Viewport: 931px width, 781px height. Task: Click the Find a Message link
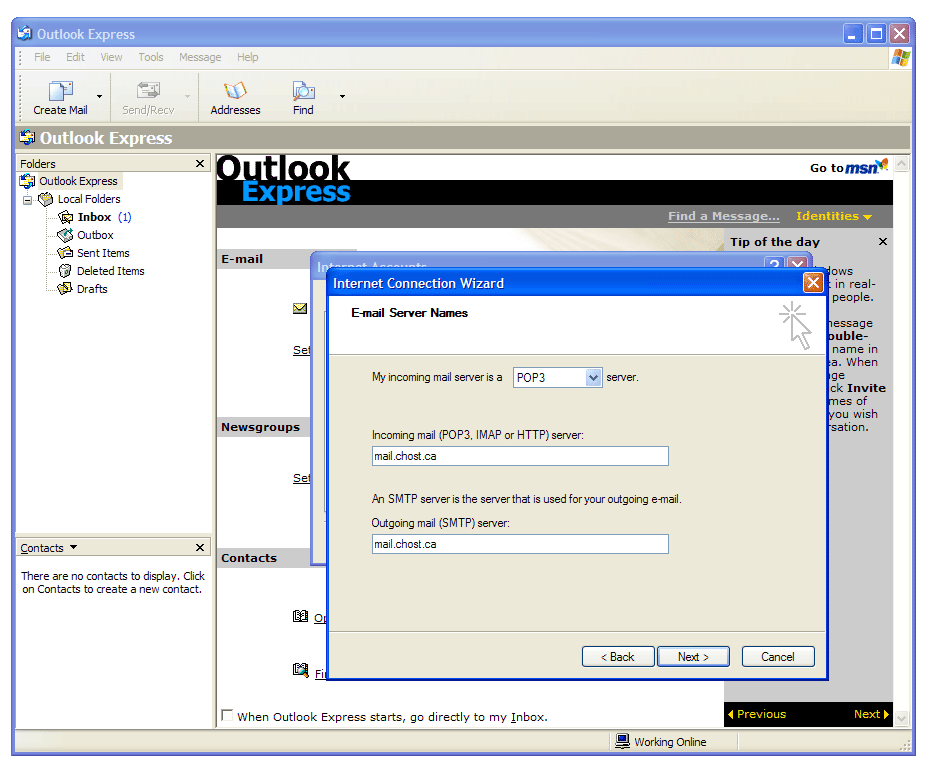724,216
